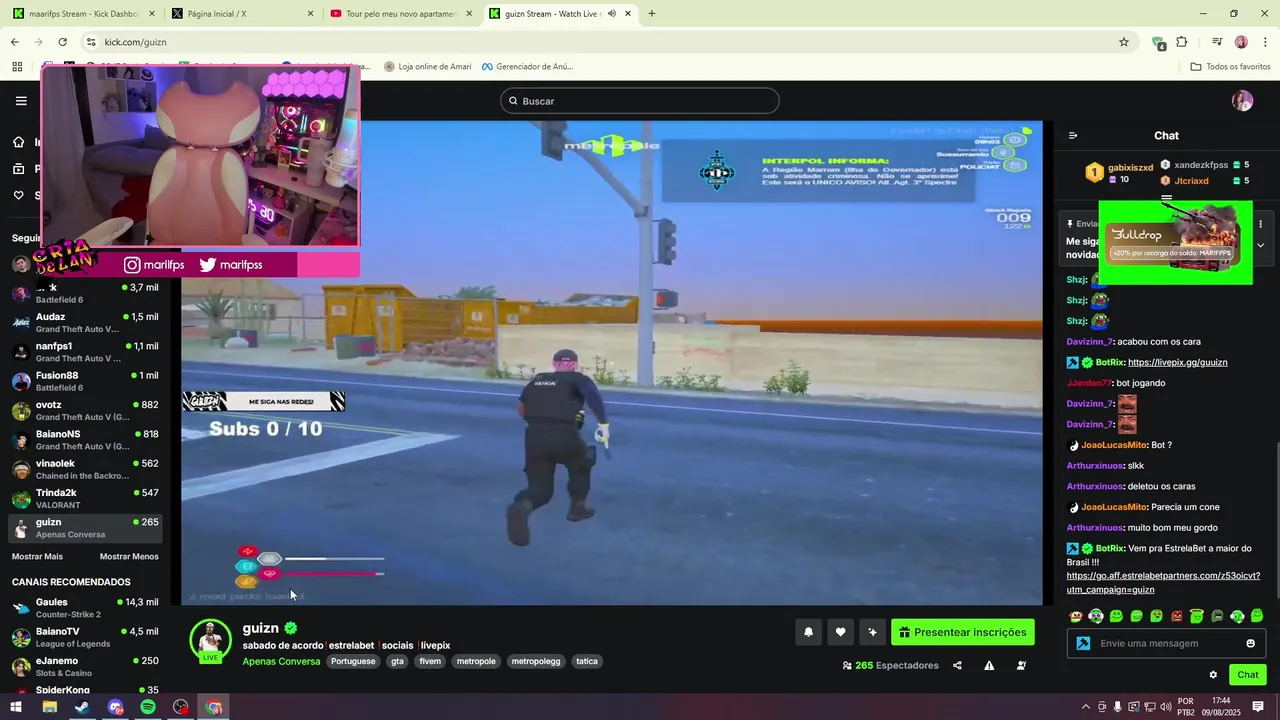The image size is (1280, 720).
Task: Collapse chat panel with arrow icon
Action: [x=1073, y=136]
